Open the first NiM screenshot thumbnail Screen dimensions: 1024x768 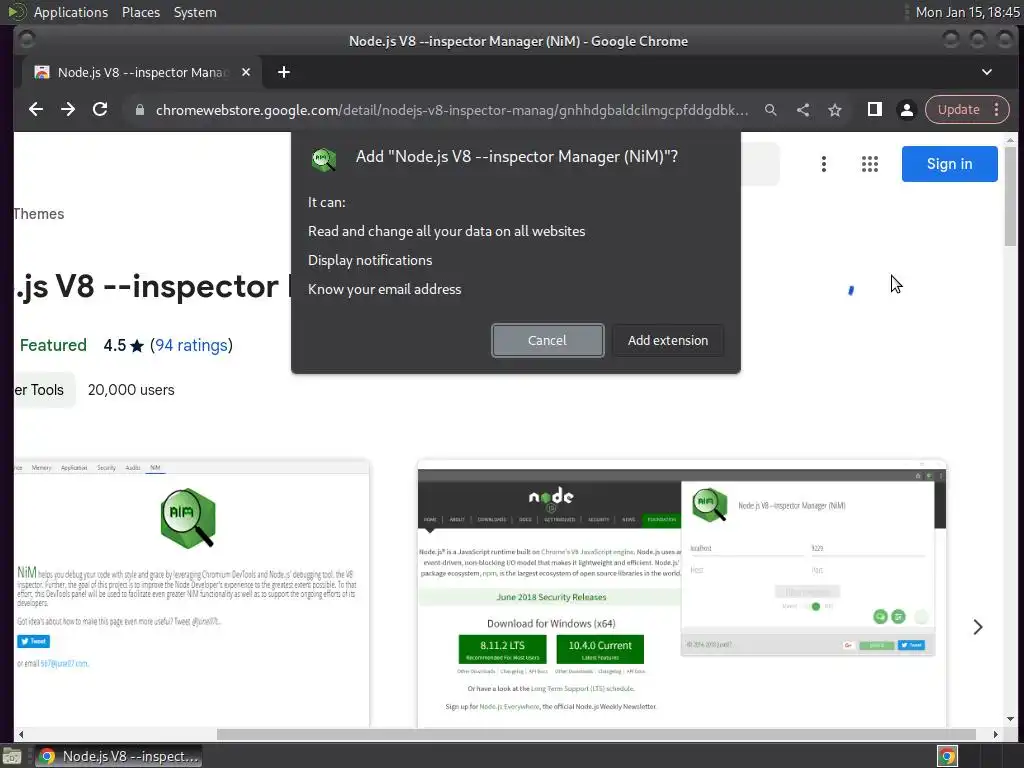click(191, 593)
